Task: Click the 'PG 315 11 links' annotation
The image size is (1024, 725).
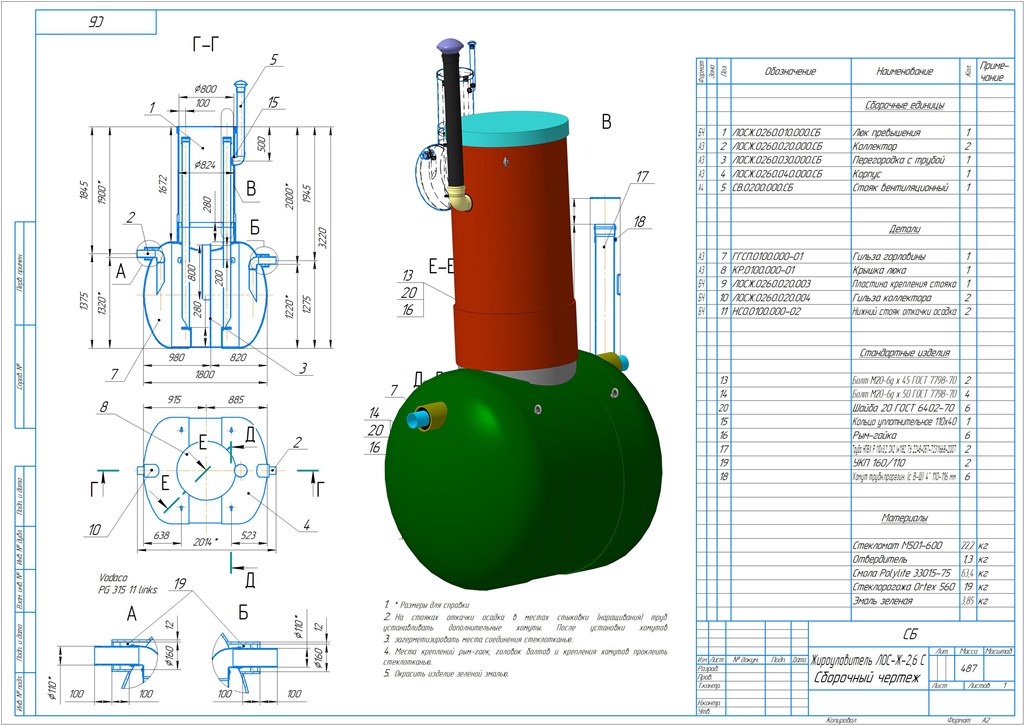Action: coord(128,590)
